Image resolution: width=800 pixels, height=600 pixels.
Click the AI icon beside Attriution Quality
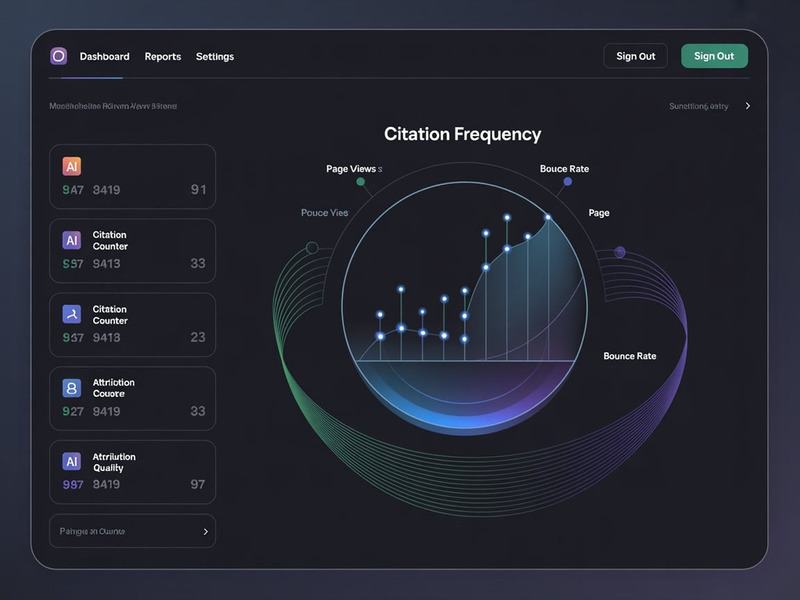(x=72, y=462)
